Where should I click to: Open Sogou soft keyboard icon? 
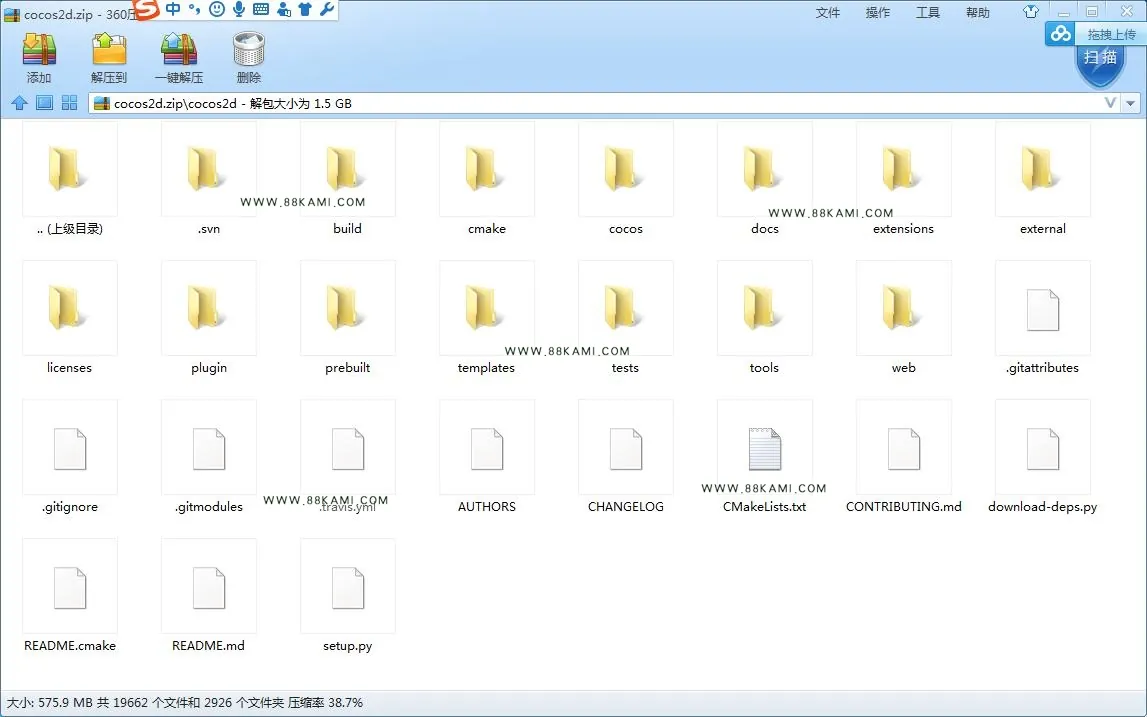pyautogui.click(x=260, y=9)
